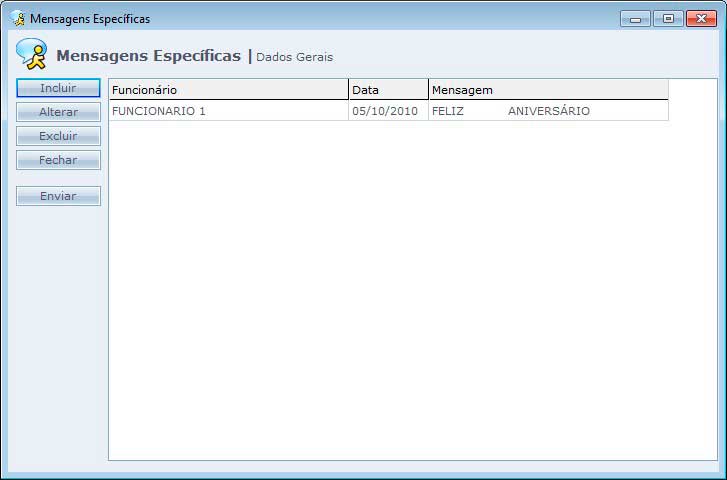Sort by the Funcionário column header
This screenshot has width=727, height=480.
point(228,90)
